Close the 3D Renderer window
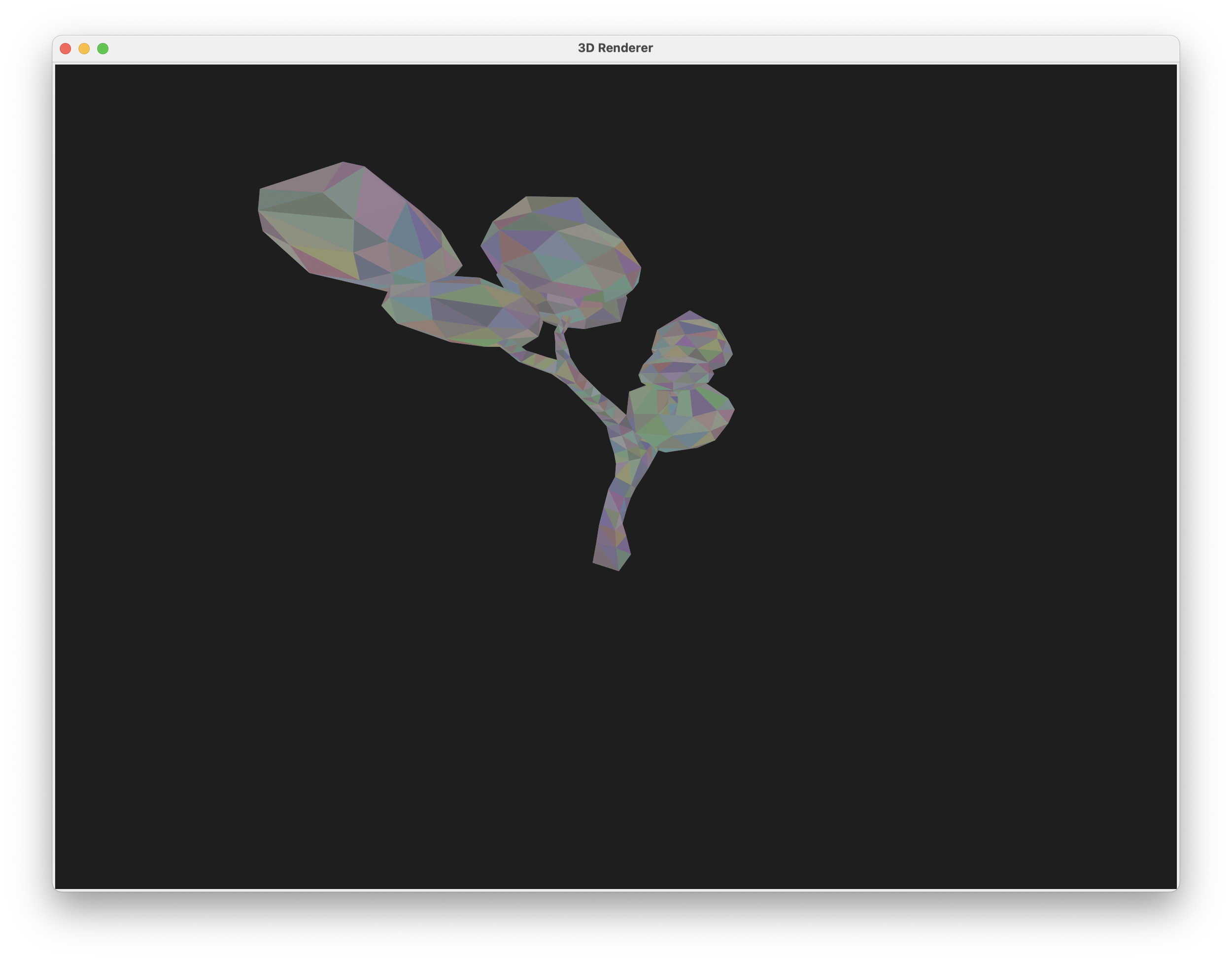The width and height of the screenshot is (1232, 961). (66, 48)
